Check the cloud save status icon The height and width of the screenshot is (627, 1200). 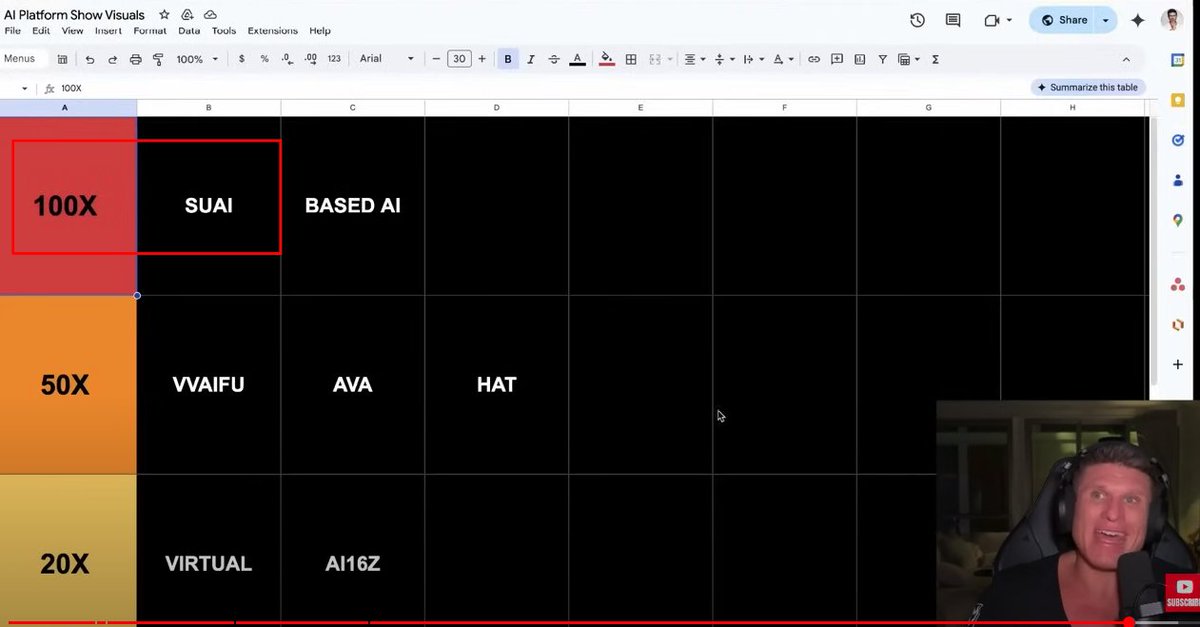(x=210, y=15)
